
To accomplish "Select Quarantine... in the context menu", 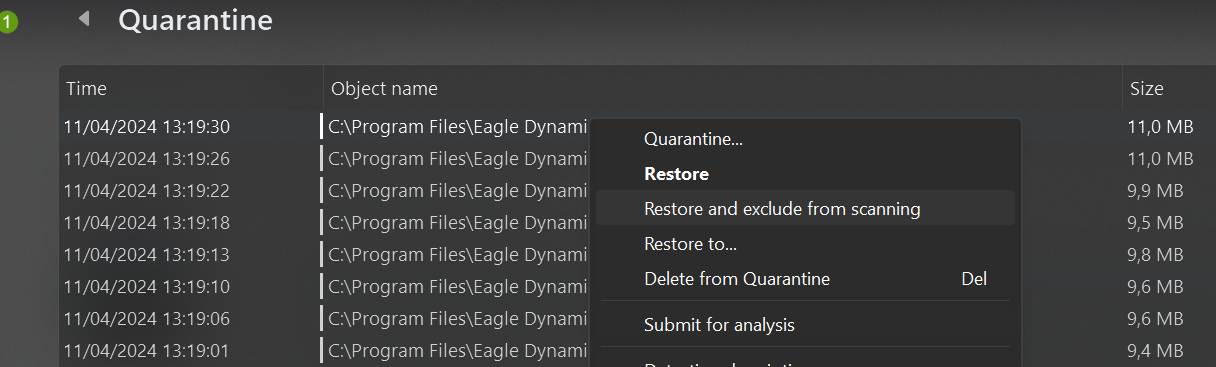I will [693, 139].
